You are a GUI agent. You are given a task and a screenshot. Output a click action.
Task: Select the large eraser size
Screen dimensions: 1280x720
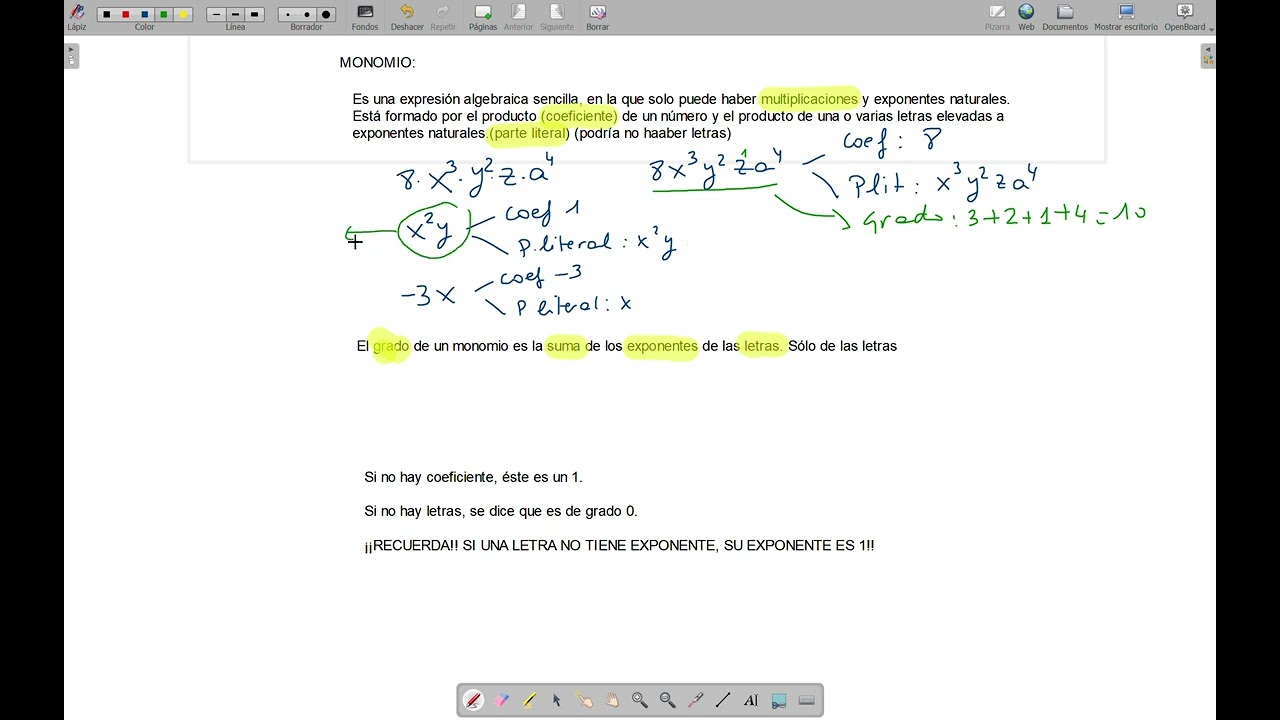coord(326,15)
